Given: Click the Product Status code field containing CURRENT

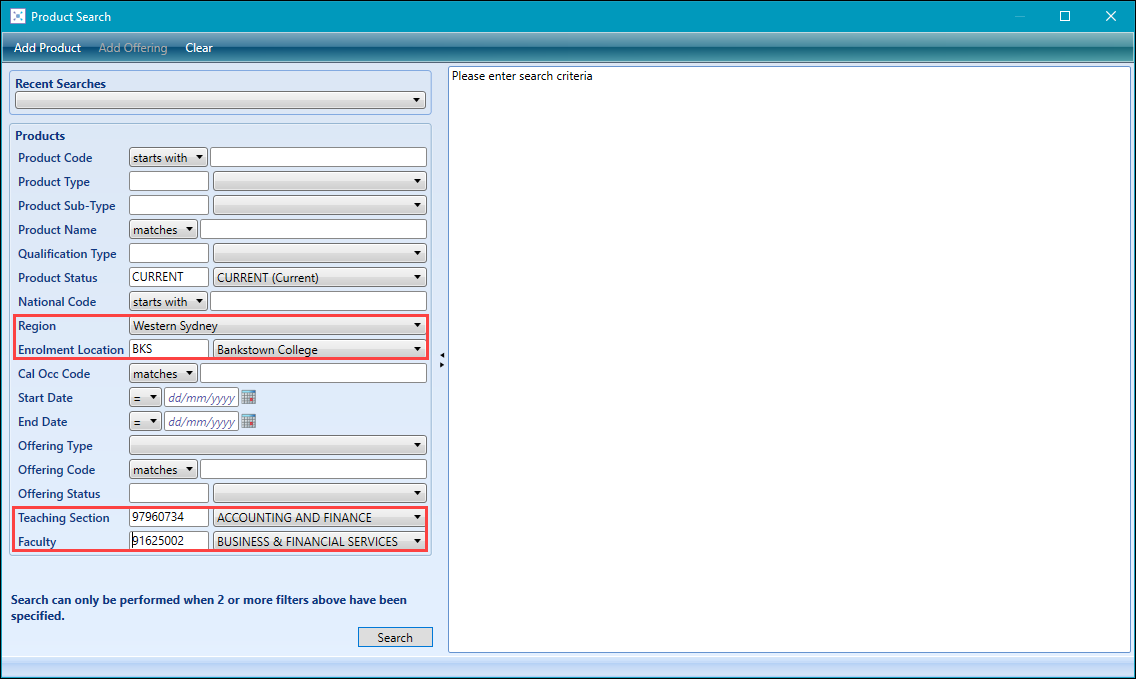Looking at the screenshot, I should [x=169, y=277].
